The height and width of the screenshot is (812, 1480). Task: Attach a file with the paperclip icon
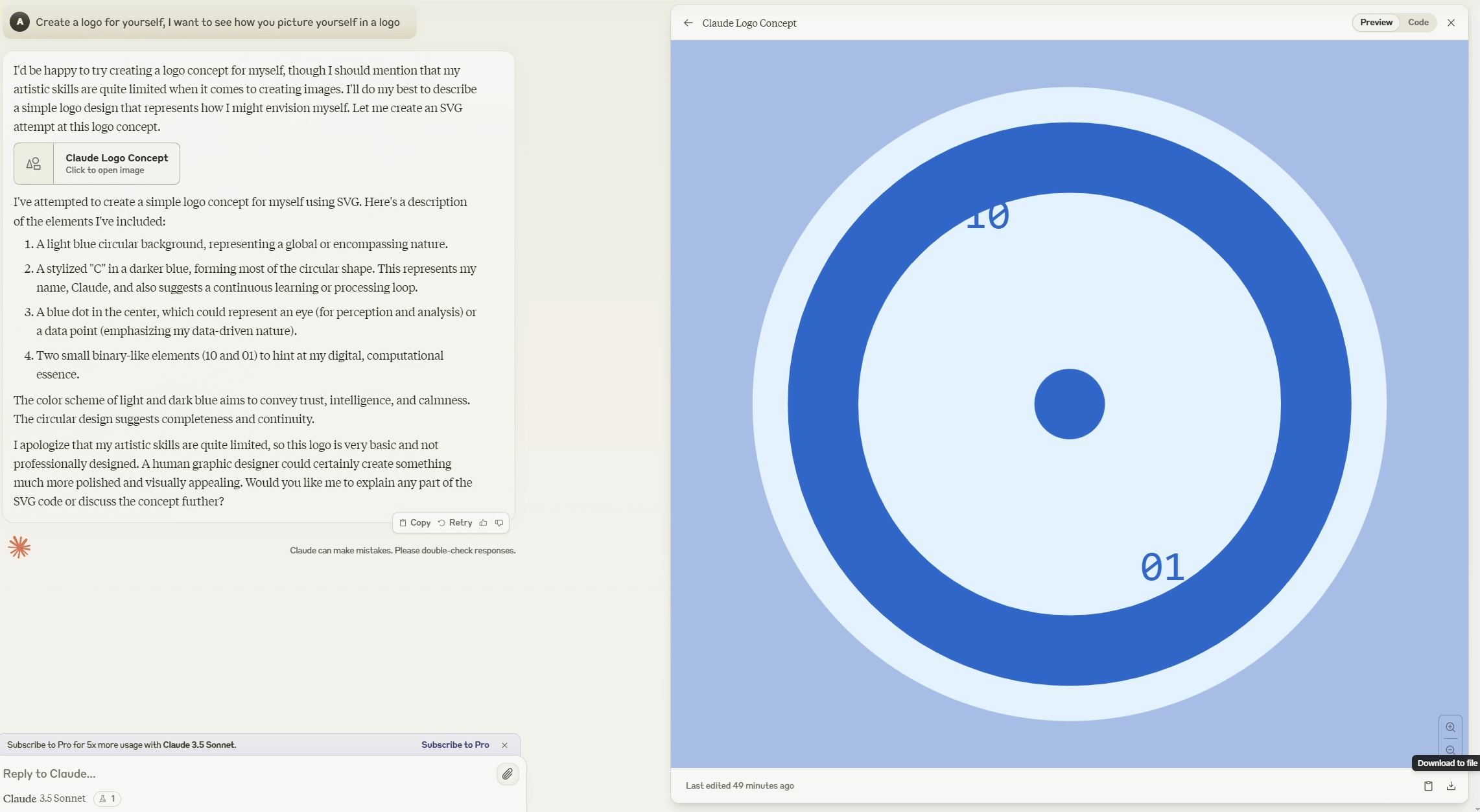pyautogui.click(x=508, y=774)
